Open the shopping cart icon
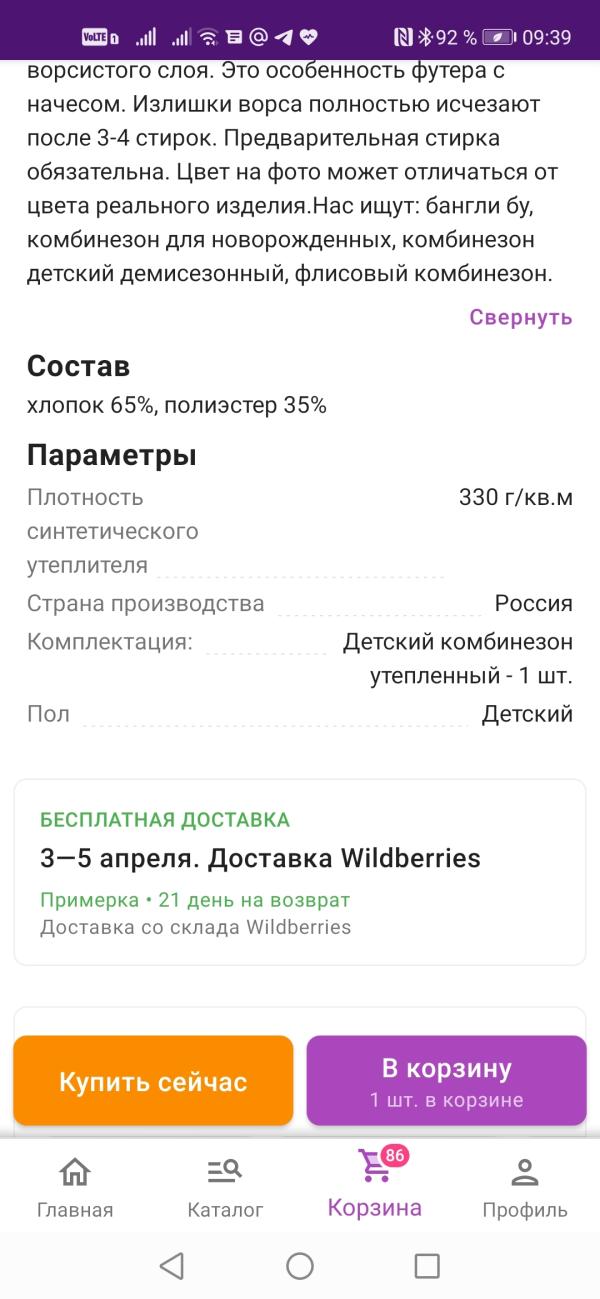 374,1167
